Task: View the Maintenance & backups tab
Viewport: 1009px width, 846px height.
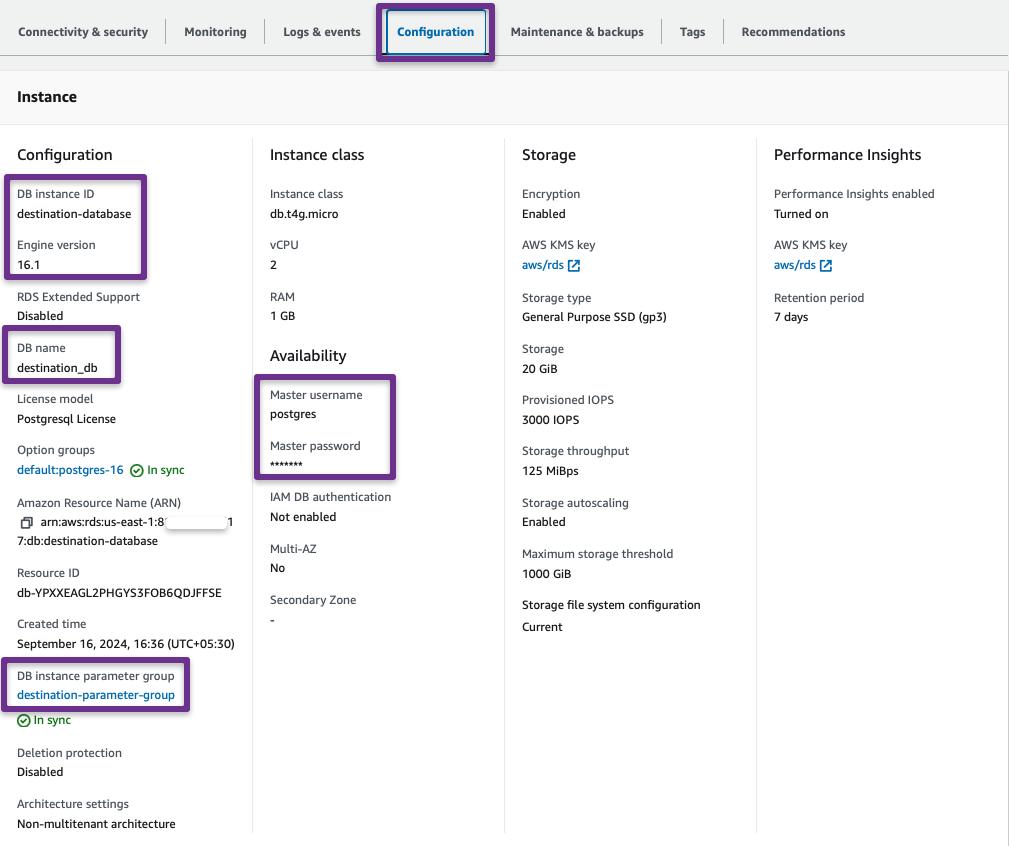Action: [x=577, y=31]
